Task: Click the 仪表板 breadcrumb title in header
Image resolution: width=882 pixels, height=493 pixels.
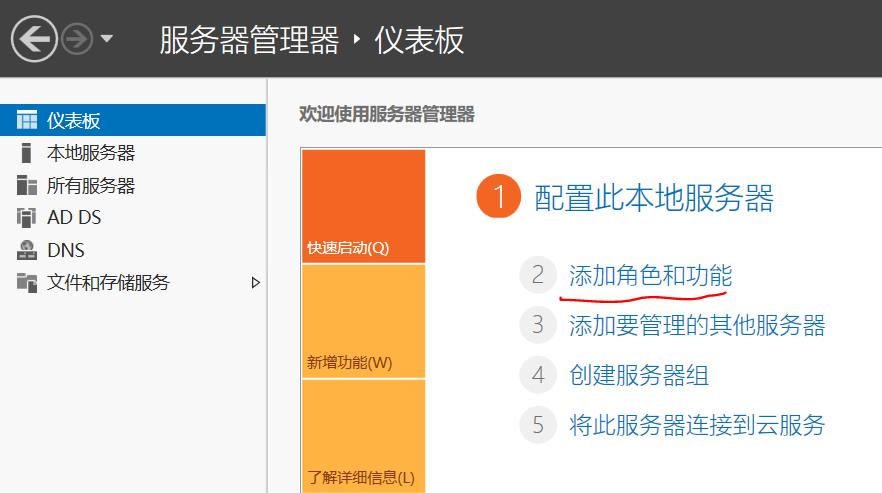Action: (x=419, y=40)
